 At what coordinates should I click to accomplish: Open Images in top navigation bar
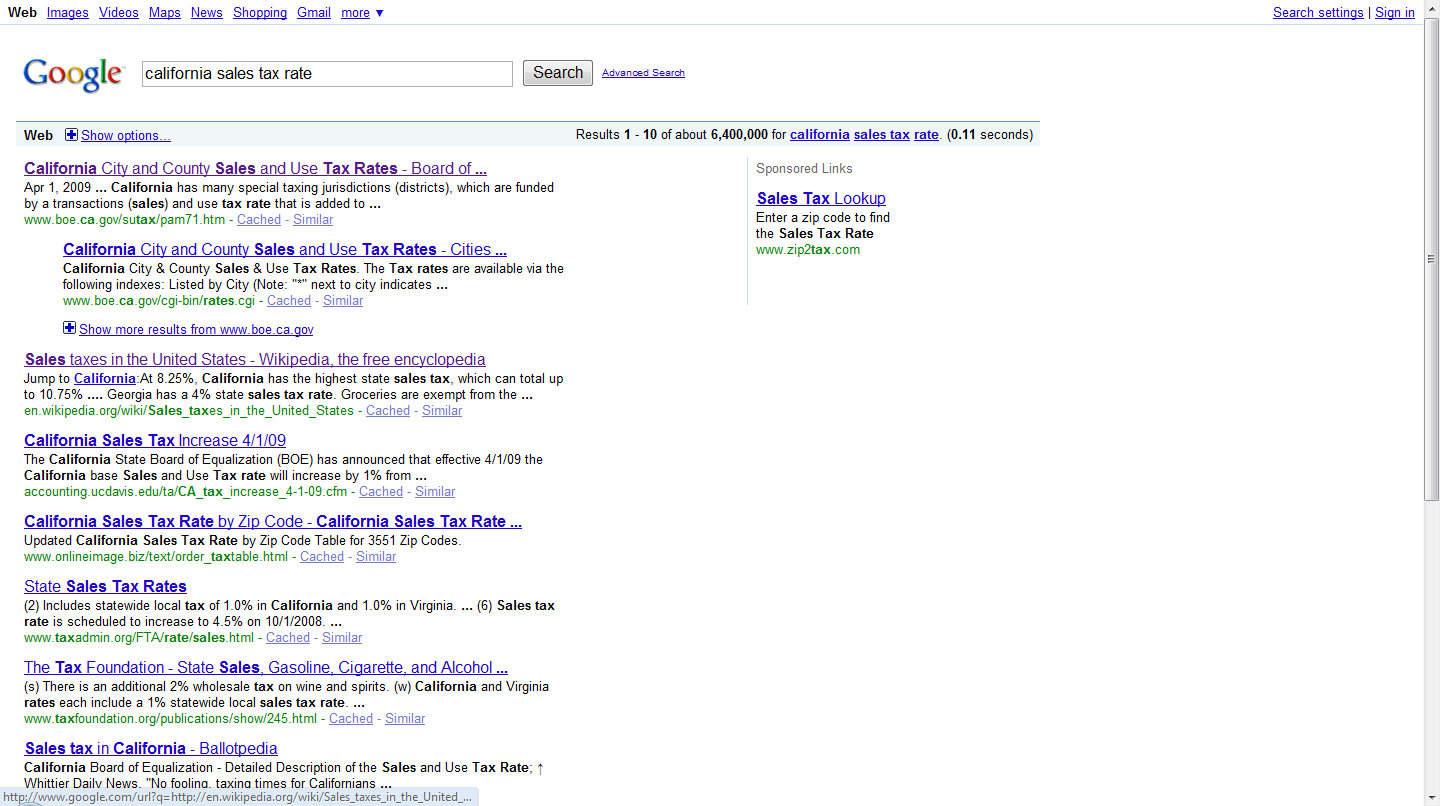tap(68, 13)
